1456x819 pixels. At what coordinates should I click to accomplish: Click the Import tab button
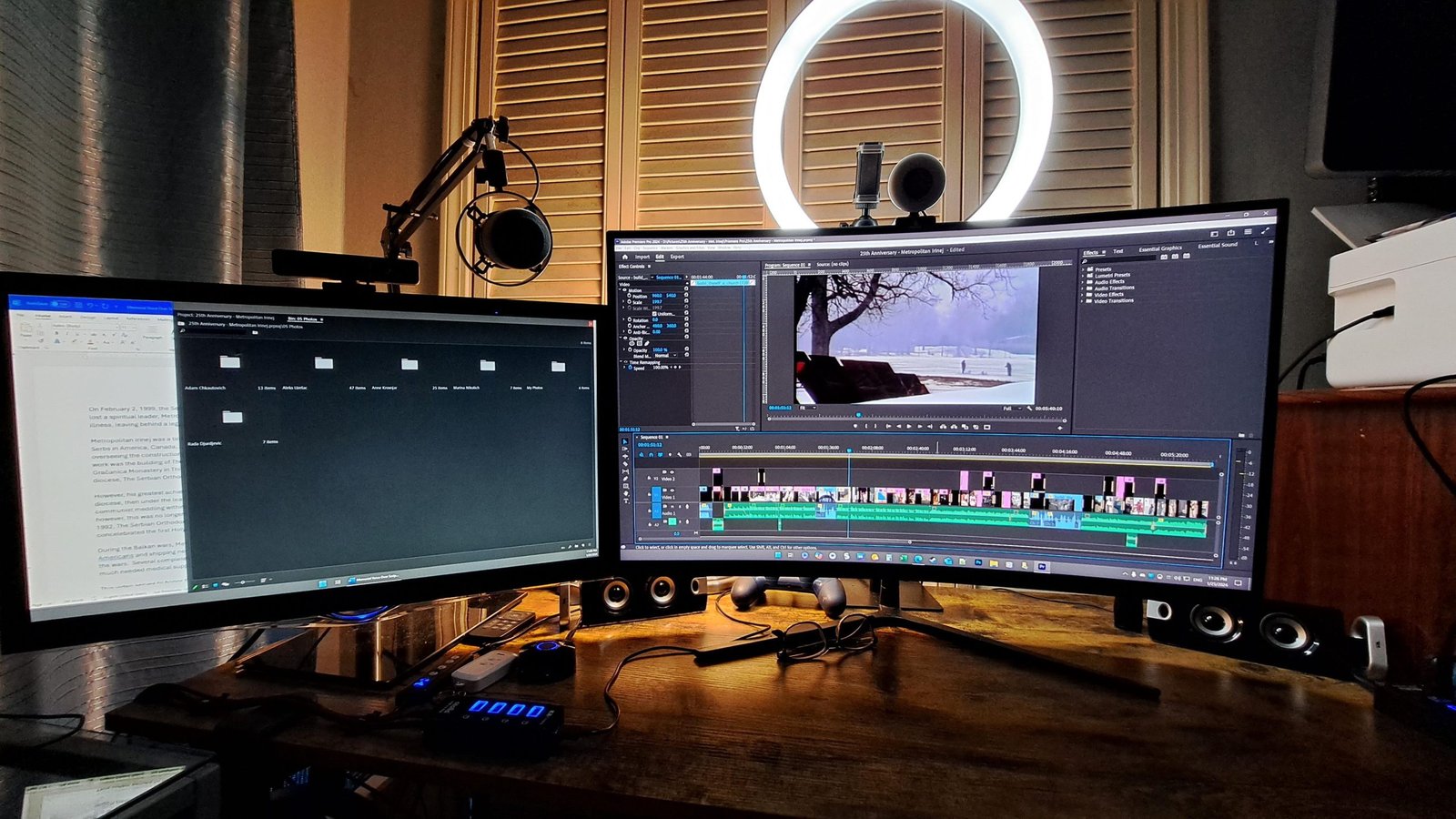tap(642, 257)
